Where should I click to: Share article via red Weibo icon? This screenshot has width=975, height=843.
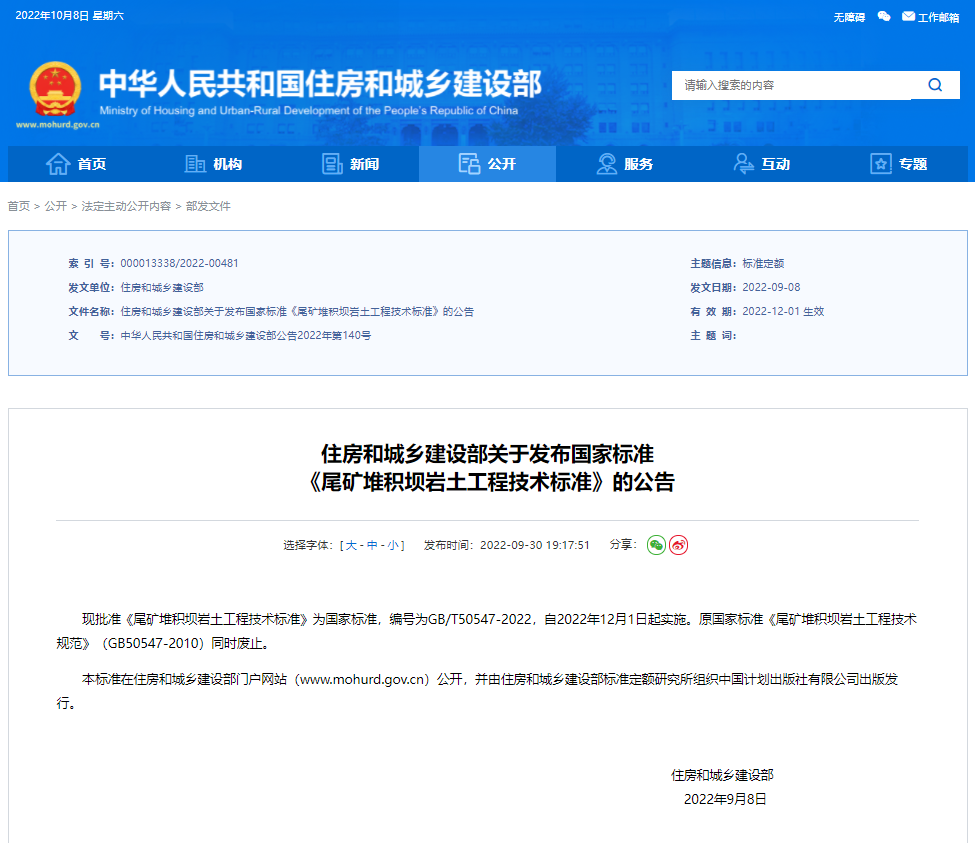point(679,545)
